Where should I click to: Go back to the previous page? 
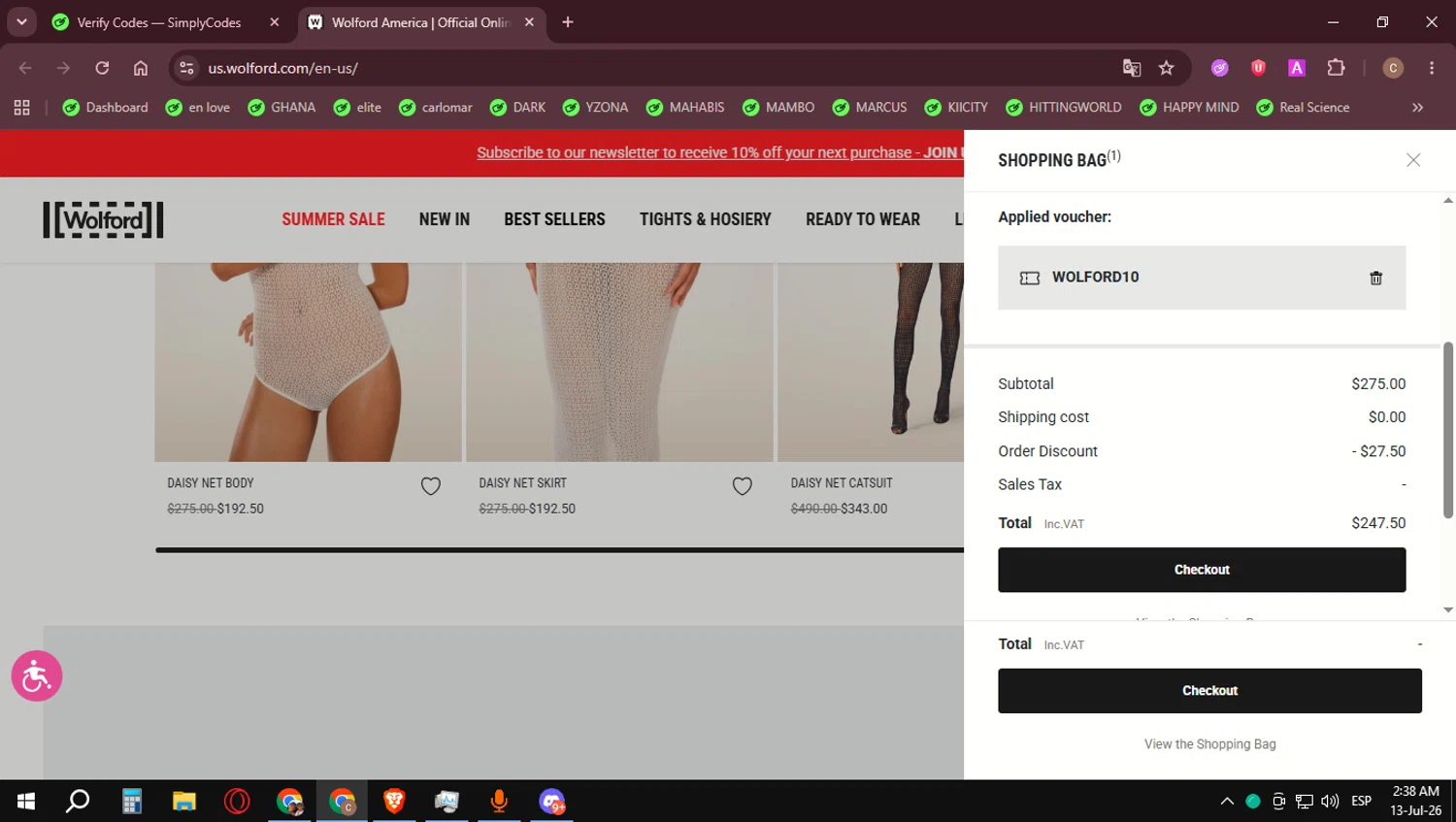[x=25, y=68]
